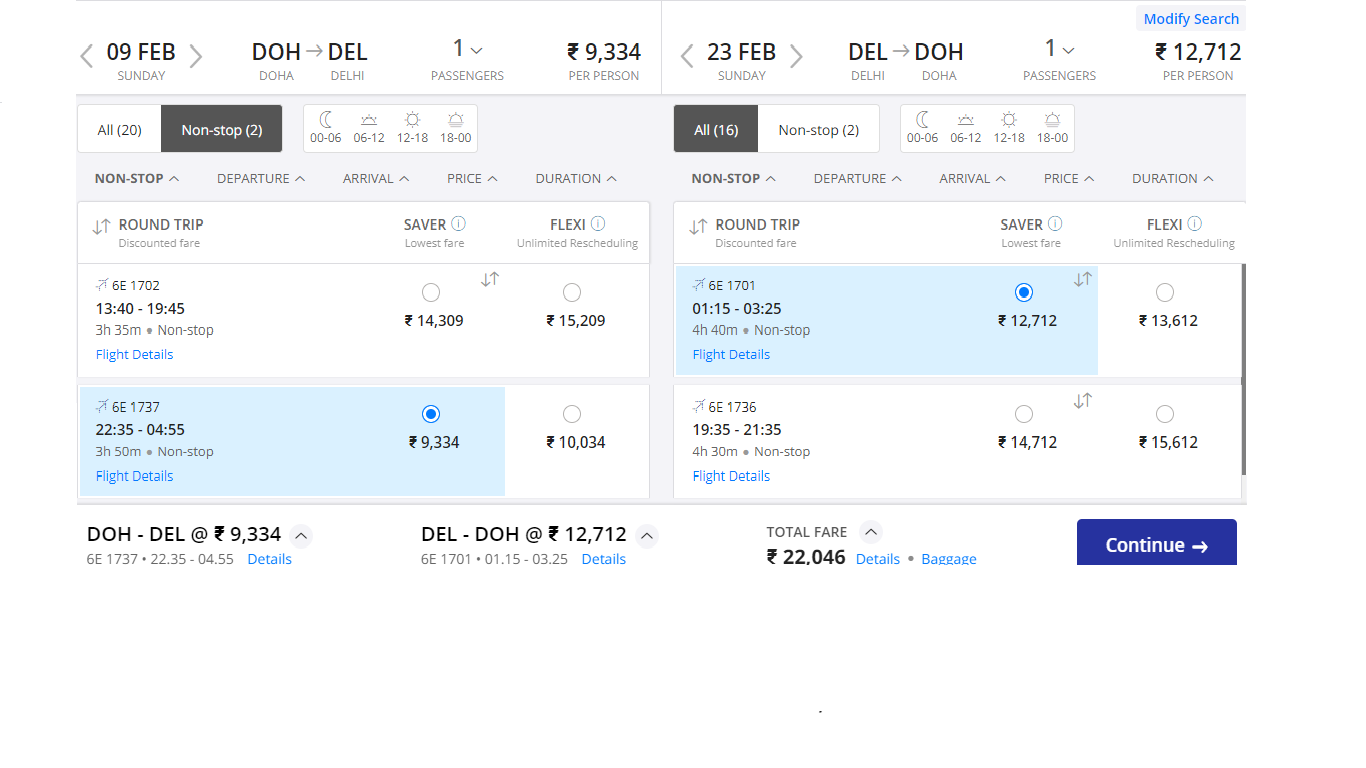
Task: Select Saver fare ₹ 14,309 for flight 6E 1702
Action: point(431,292)
